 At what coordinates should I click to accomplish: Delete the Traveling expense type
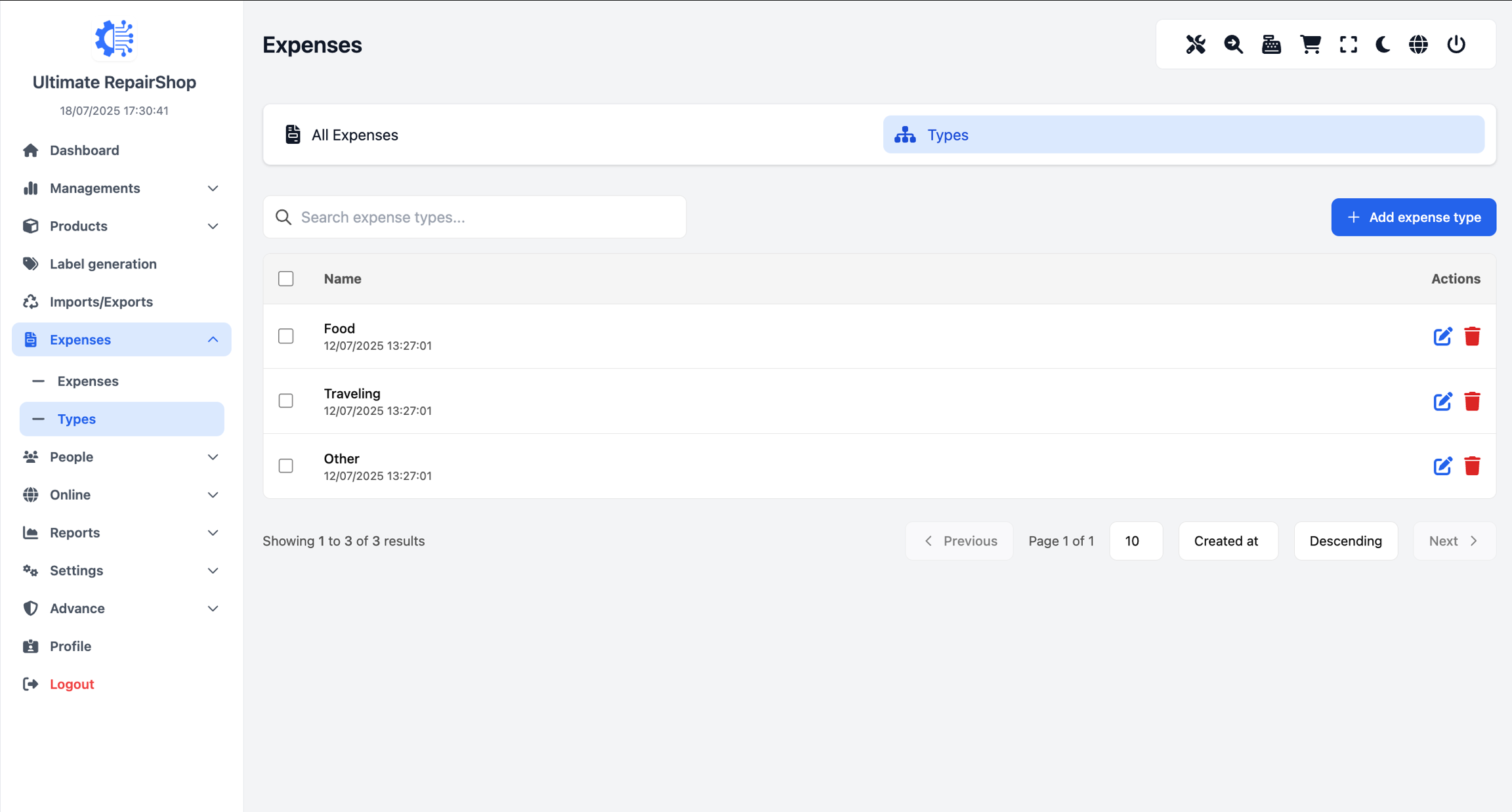tap(1472, 402)
